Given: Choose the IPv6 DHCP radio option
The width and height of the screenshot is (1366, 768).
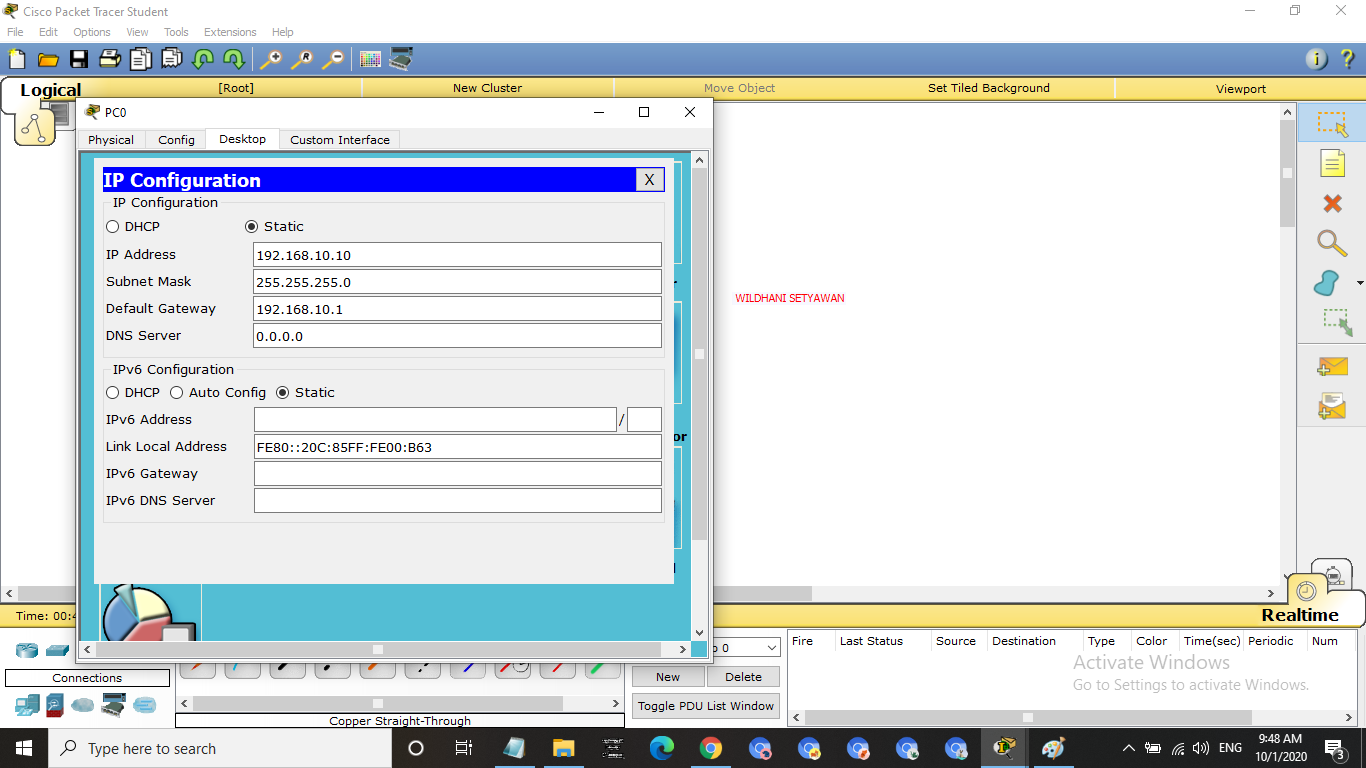Looking at the screenshot, I should 113,393.
